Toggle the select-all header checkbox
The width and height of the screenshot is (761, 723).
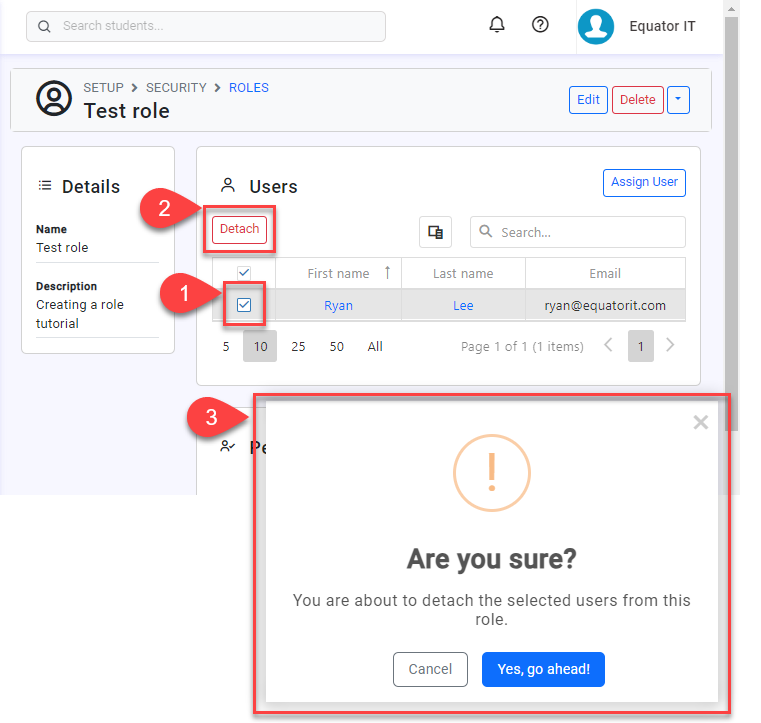(244, 273)
